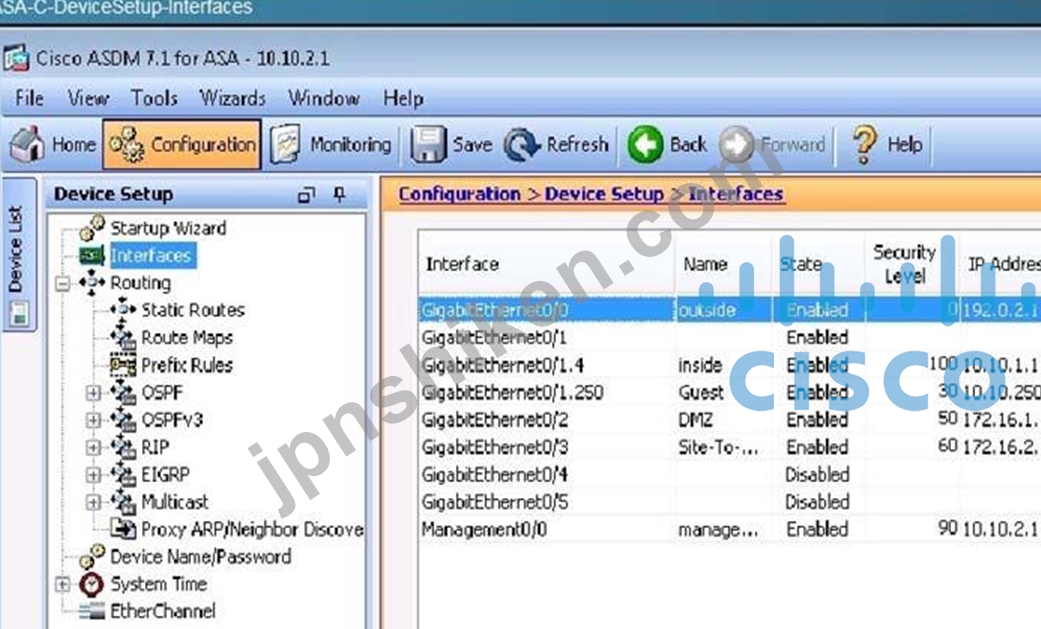Click the Configuration toolbar button
The image size is (1041, 629).
tap(182, 144)
